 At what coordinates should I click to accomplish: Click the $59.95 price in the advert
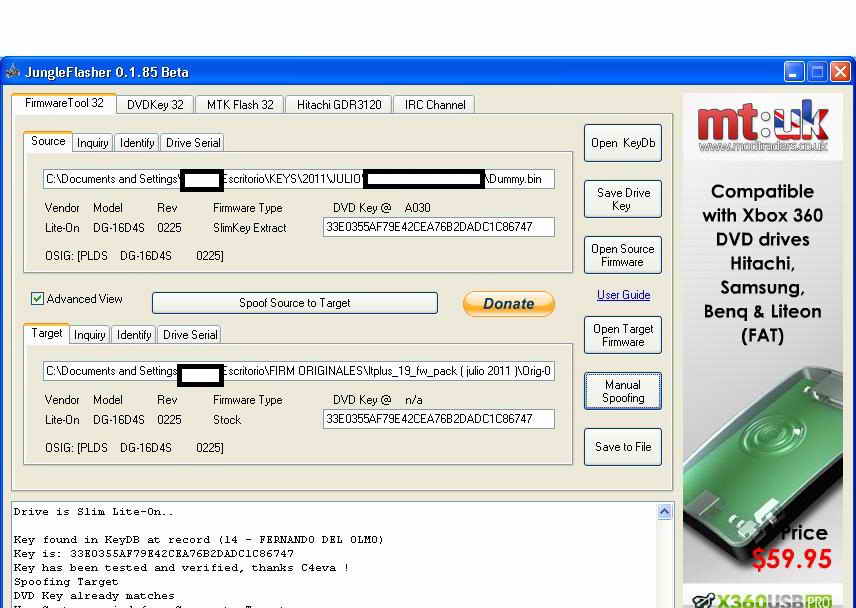(792, 559)
